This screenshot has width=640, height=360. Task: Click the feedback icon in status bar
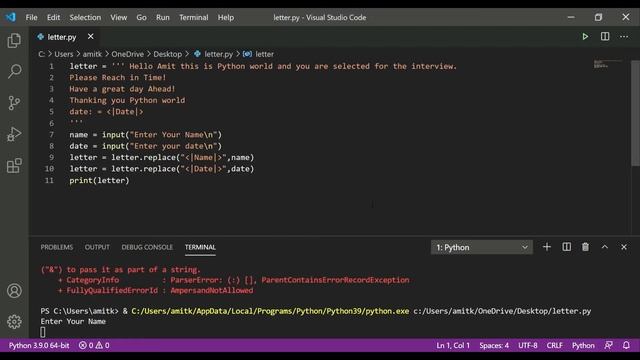[608, 345]
